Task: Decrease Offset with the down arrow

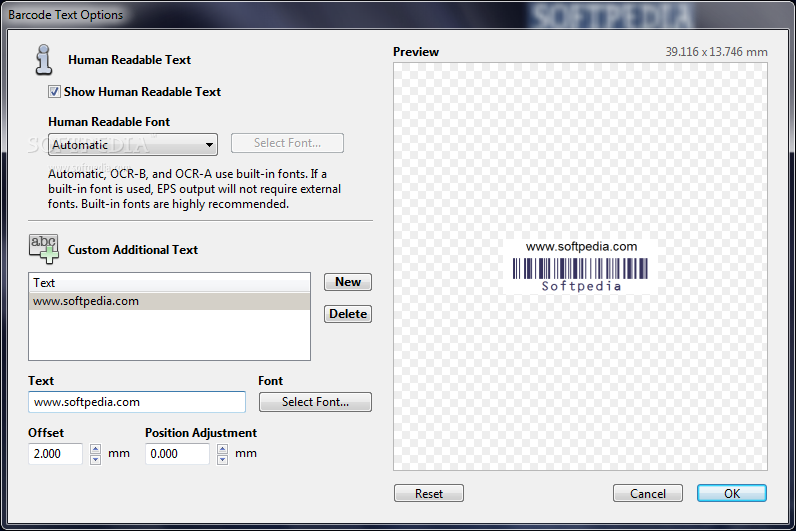Action: point(95,459)
